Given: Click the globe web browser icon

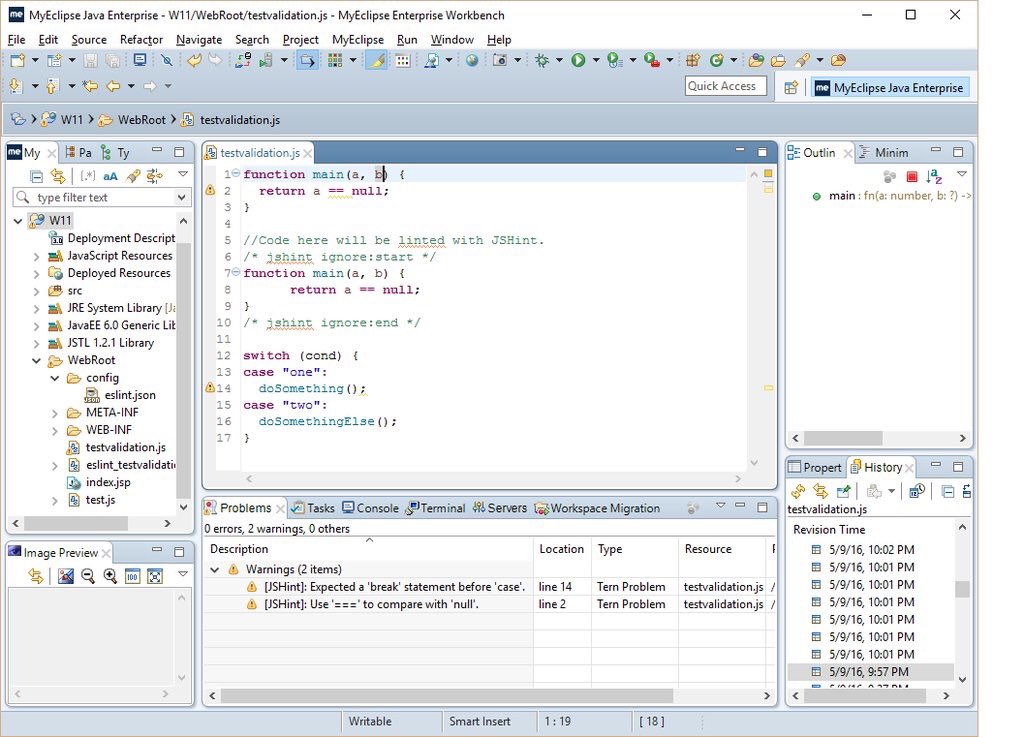Looking at the screenshot, I should pyautogui.click(x=472, y=61).
